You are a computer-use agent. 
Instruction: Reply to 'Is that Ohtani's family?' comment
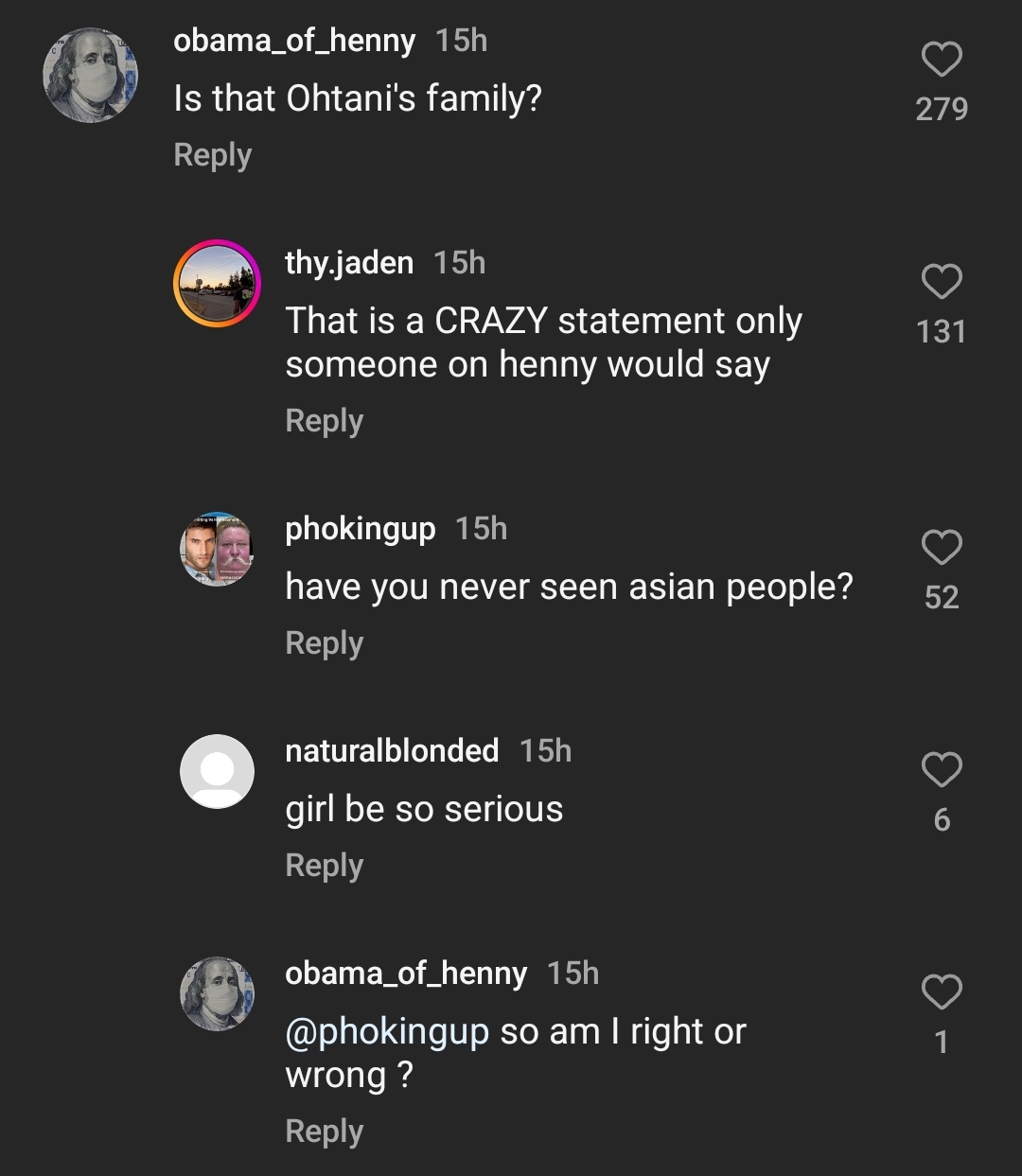tap(213, 155)
